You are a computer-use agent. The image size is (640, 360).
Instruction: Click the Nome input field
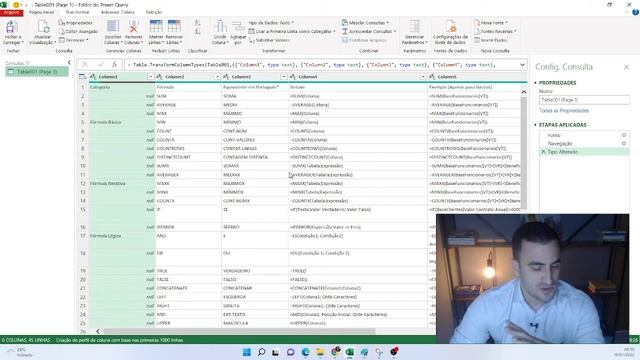point(584,100)
